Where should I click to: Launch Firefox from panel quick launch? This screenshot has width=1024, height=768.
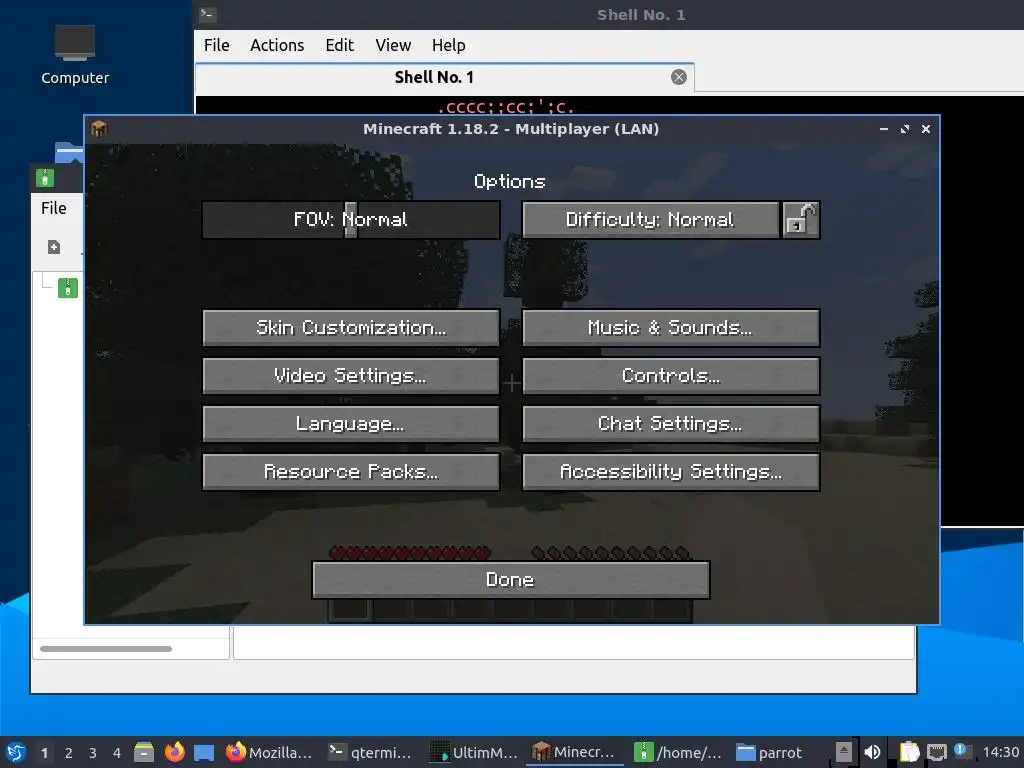[174, 752]
